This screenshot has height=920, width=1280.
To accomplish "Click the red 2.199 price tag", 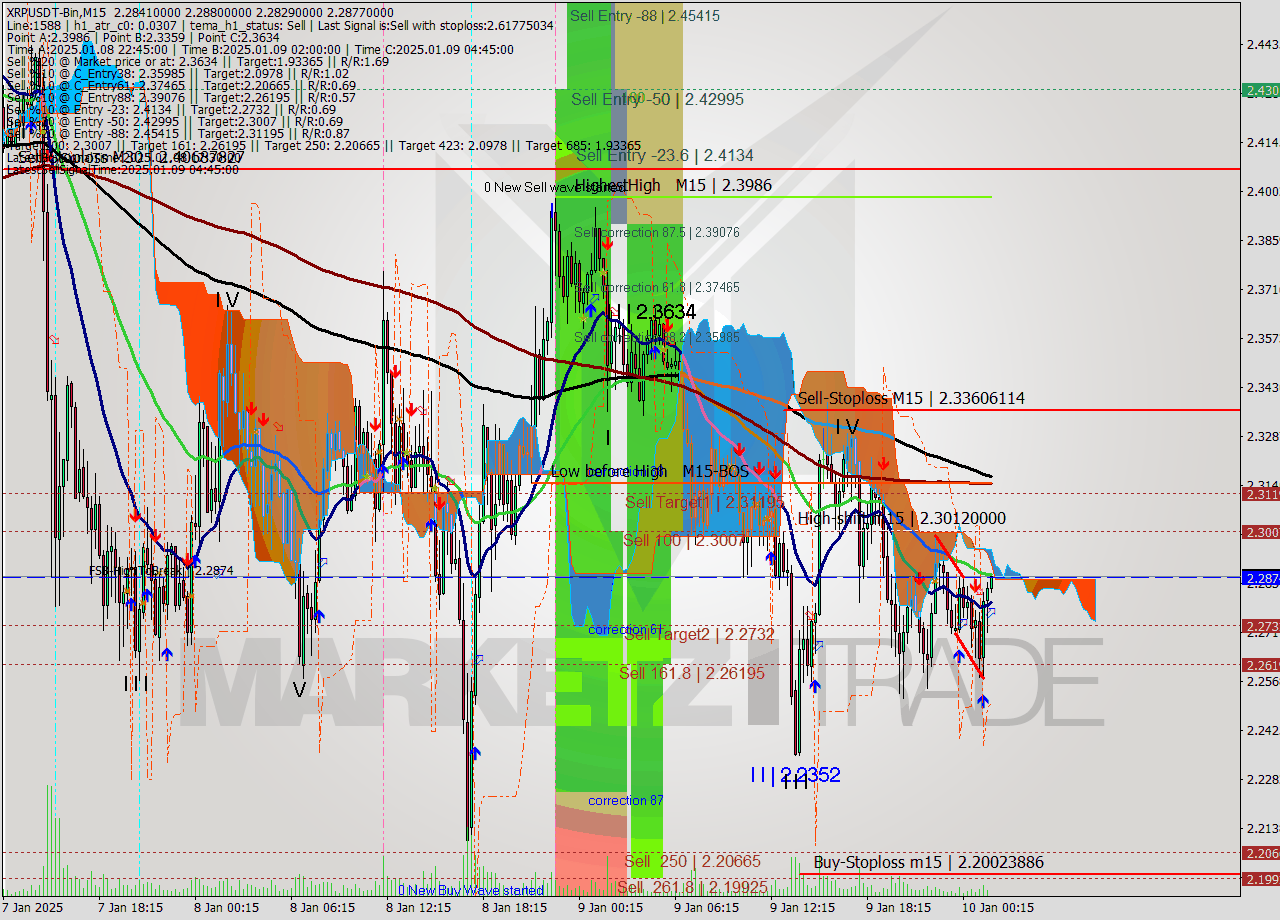I will point(1260,879).
